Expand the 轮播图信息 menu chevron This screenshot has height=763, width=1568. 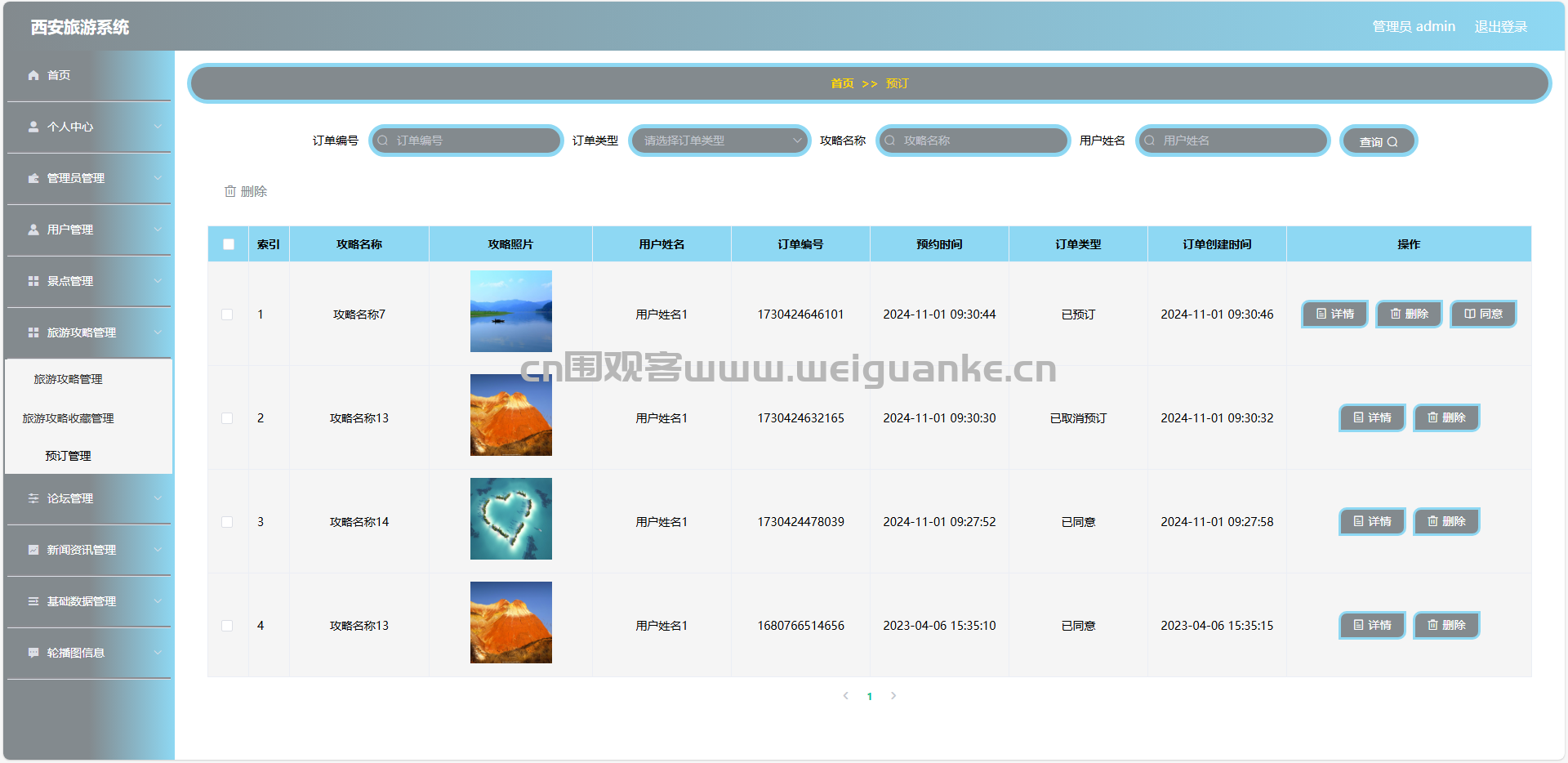coord(158,653)
